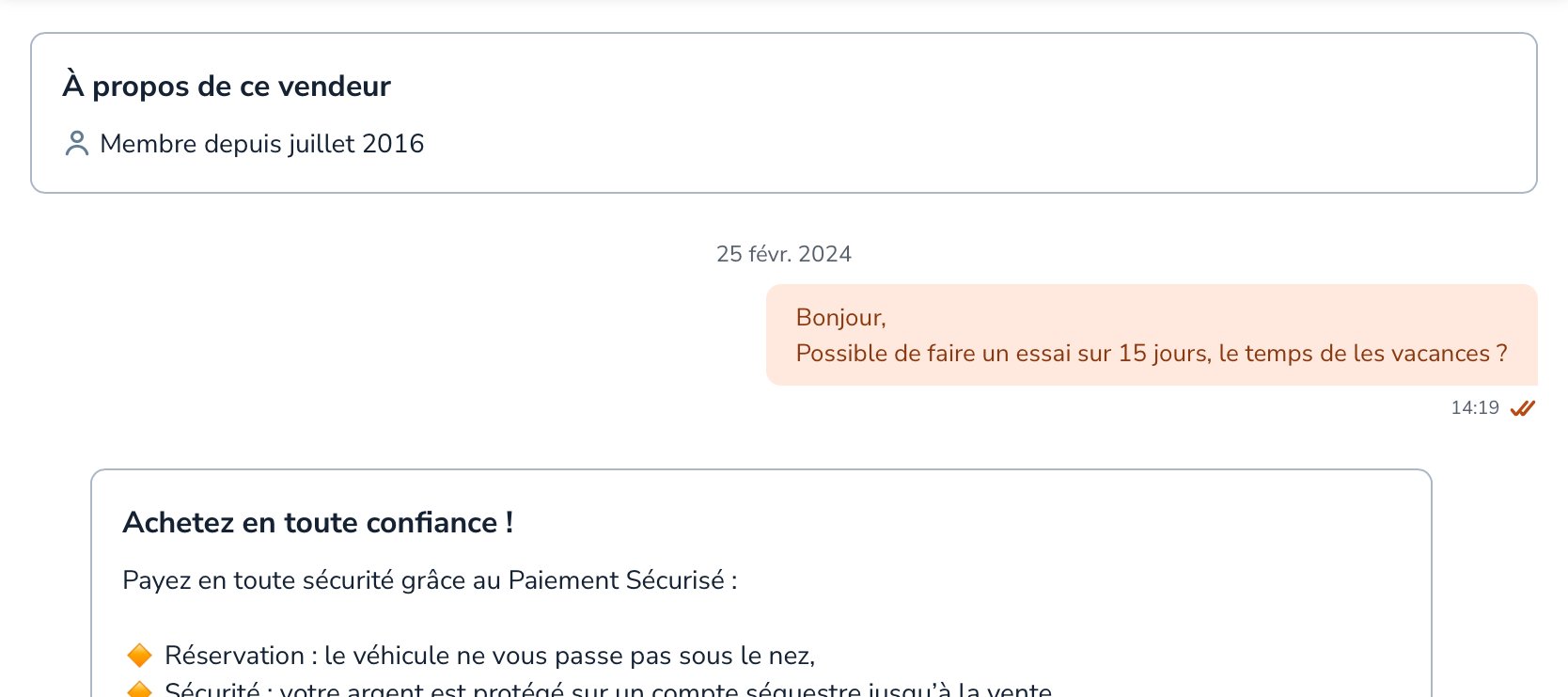Click the member profile icon
The width and height of the screenshot is (1568, 697).
tap(76, 143)
